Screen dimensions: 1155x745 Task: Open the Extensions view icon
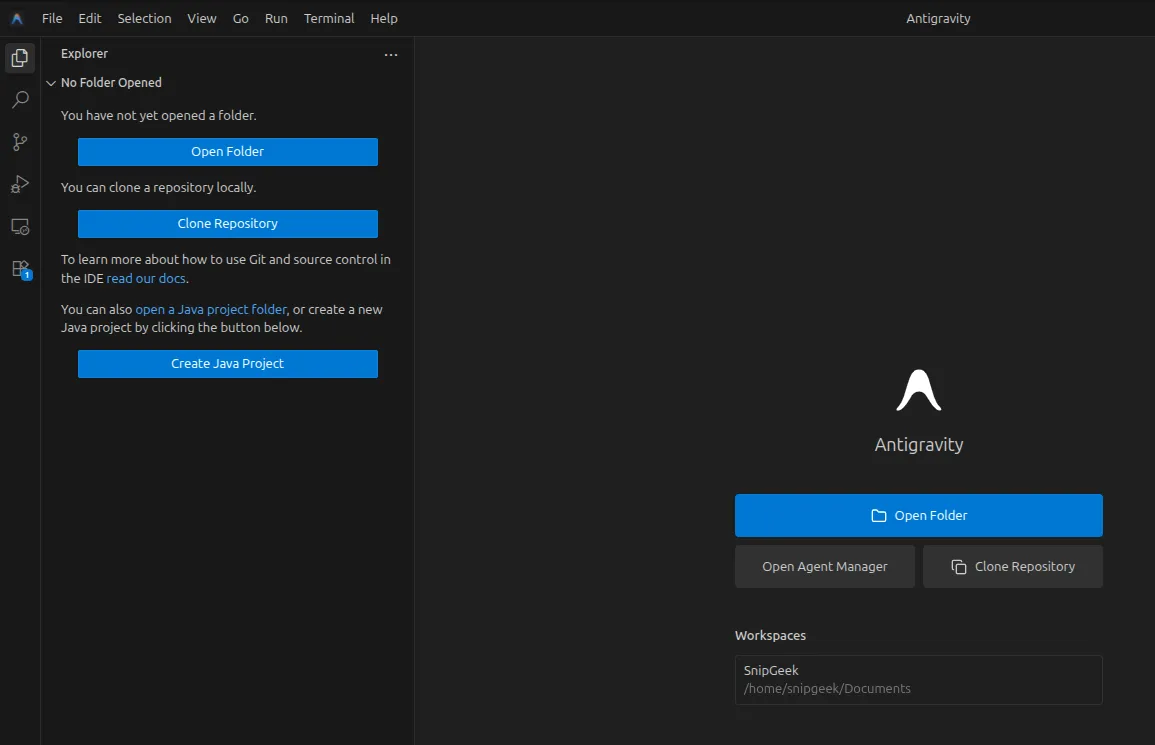tap(20, 269)
